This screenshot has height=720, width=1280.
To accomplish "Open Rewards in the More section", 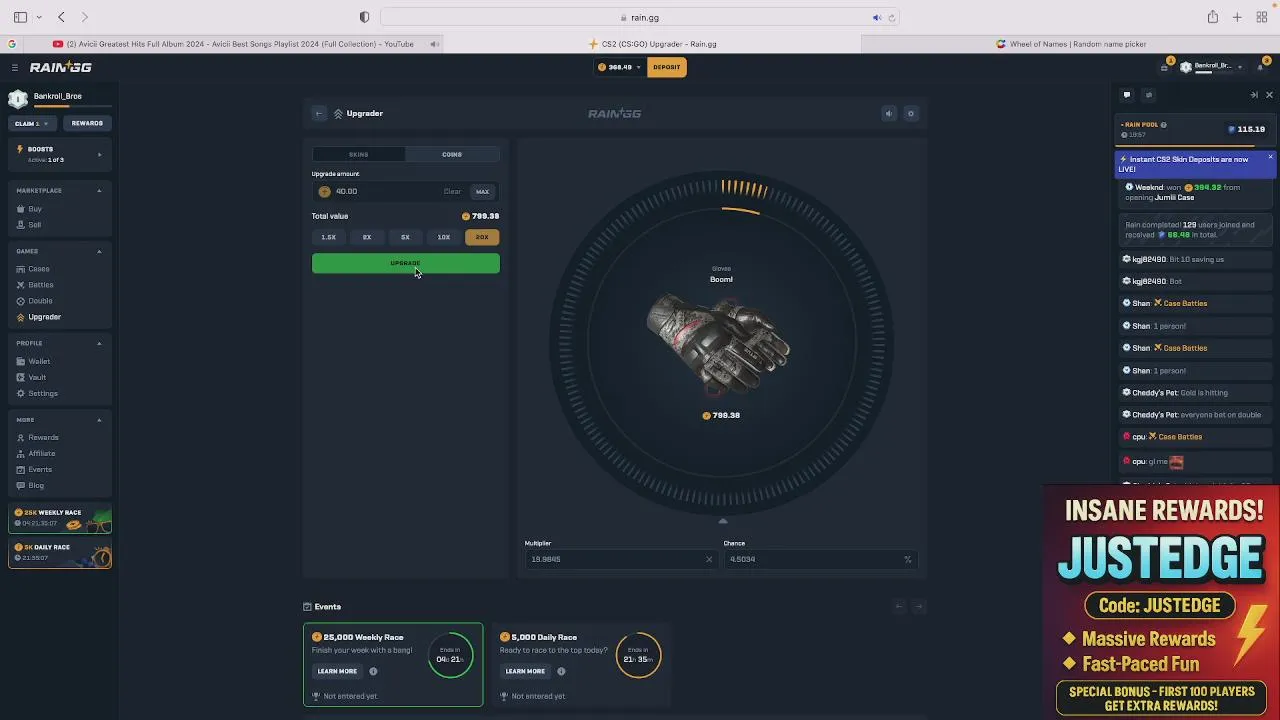I will coord(42,437).
